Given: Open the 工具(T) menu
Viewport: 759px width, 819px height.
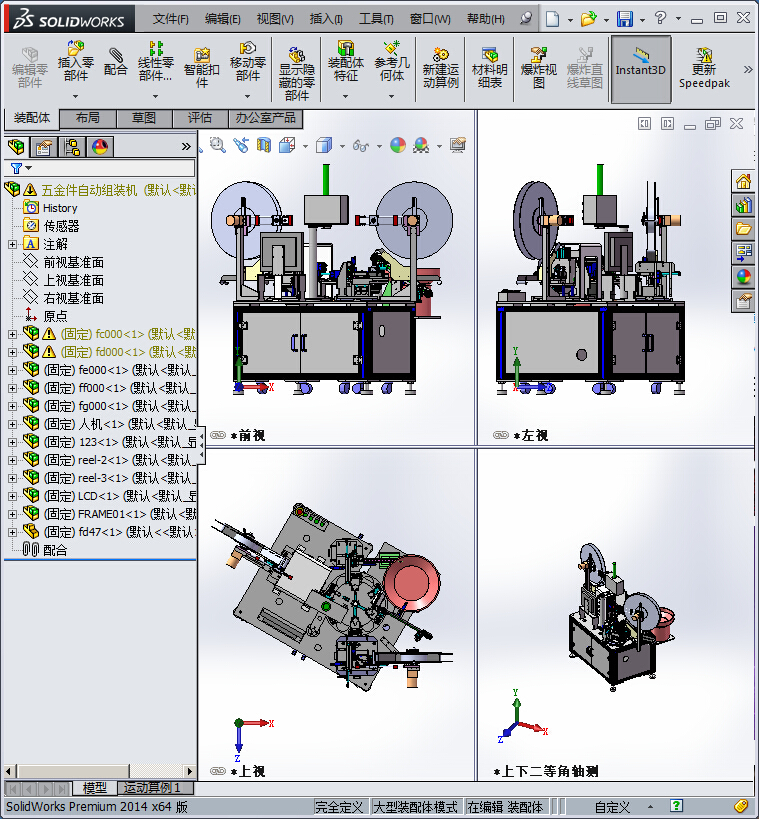Looking at the screenshot, I should pos(376,19).
